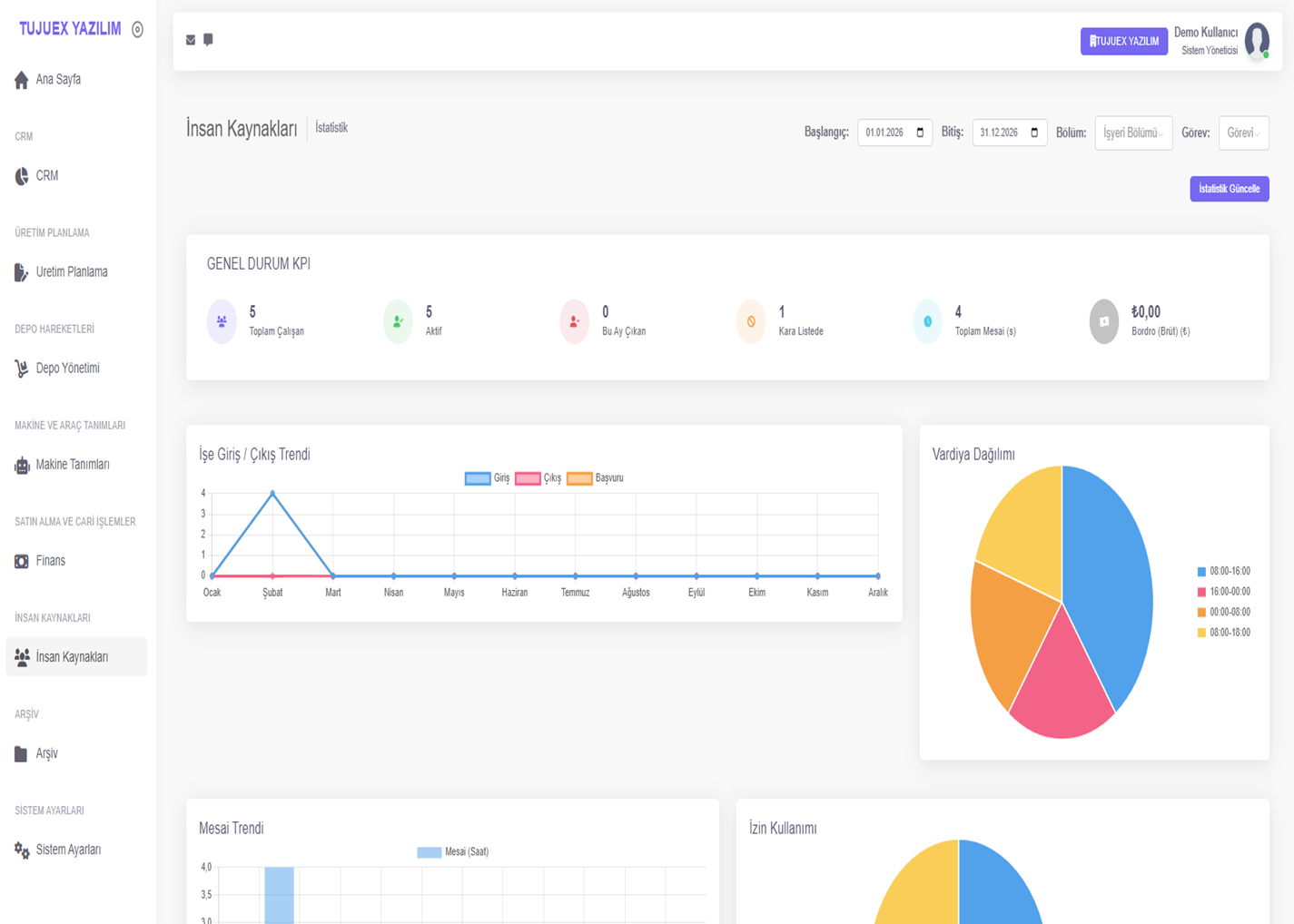Click the TUJUEX YAZILIM logo link
This screenshot has width=1294, height=924.
point(70,29)
